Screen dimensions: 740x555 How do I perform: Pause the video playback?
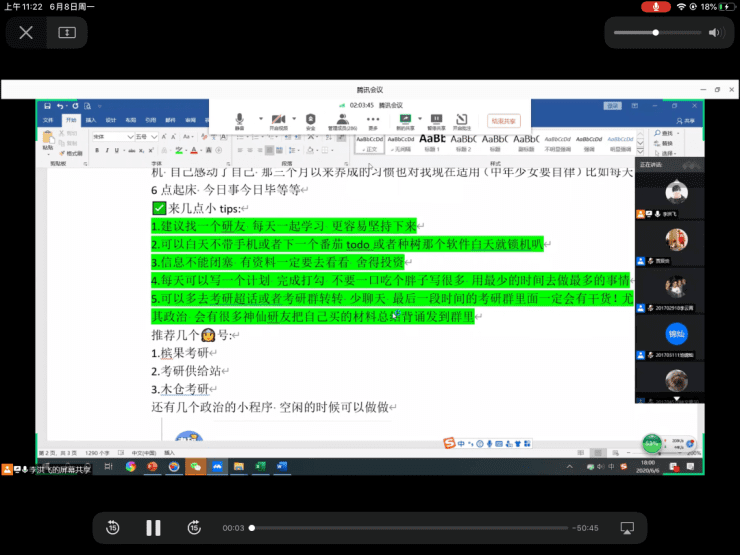pyautogui.click(x=153, y=527)
